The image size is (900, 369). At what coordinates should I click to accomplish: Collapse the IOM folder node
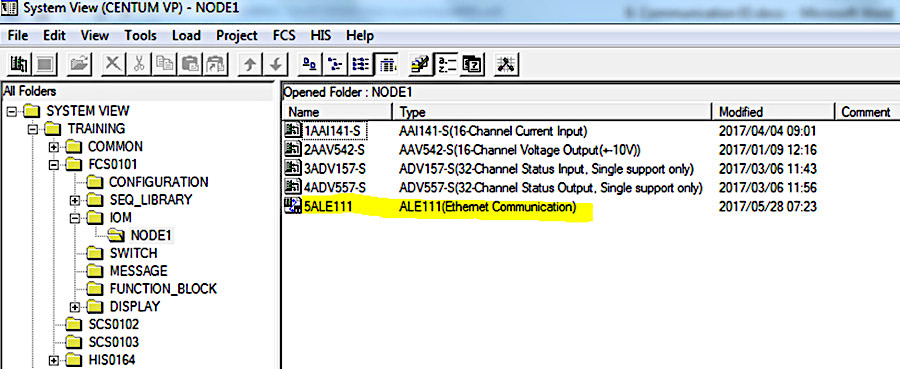click(75, 218)
